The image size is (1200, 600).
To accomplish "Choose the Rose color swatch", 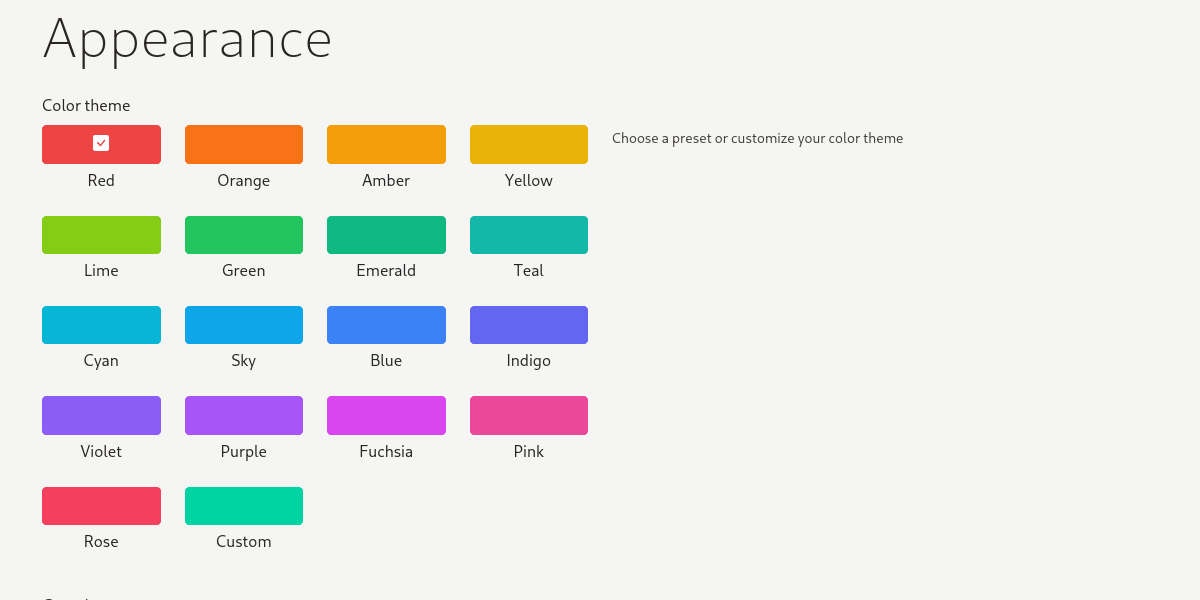I will point(101,506).
